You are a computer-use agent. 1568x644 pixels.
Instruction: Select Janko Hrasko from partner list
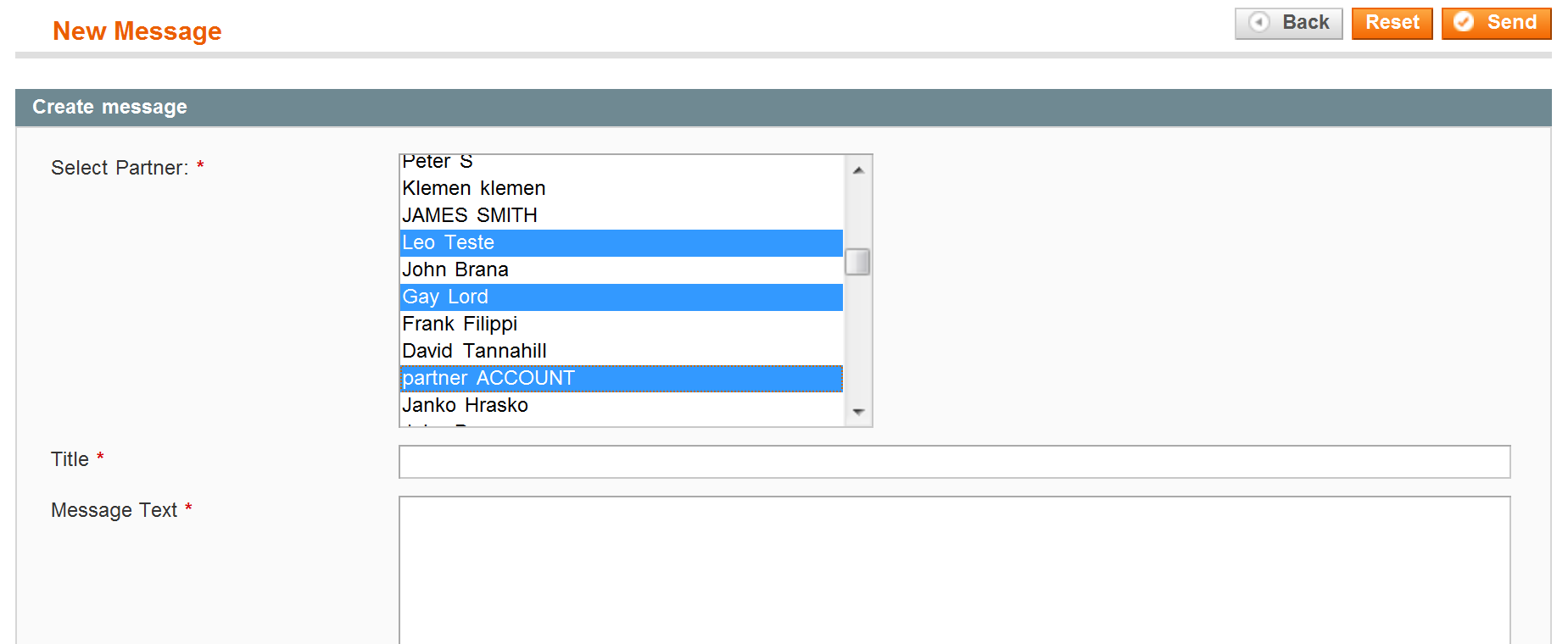click(465, 405)
